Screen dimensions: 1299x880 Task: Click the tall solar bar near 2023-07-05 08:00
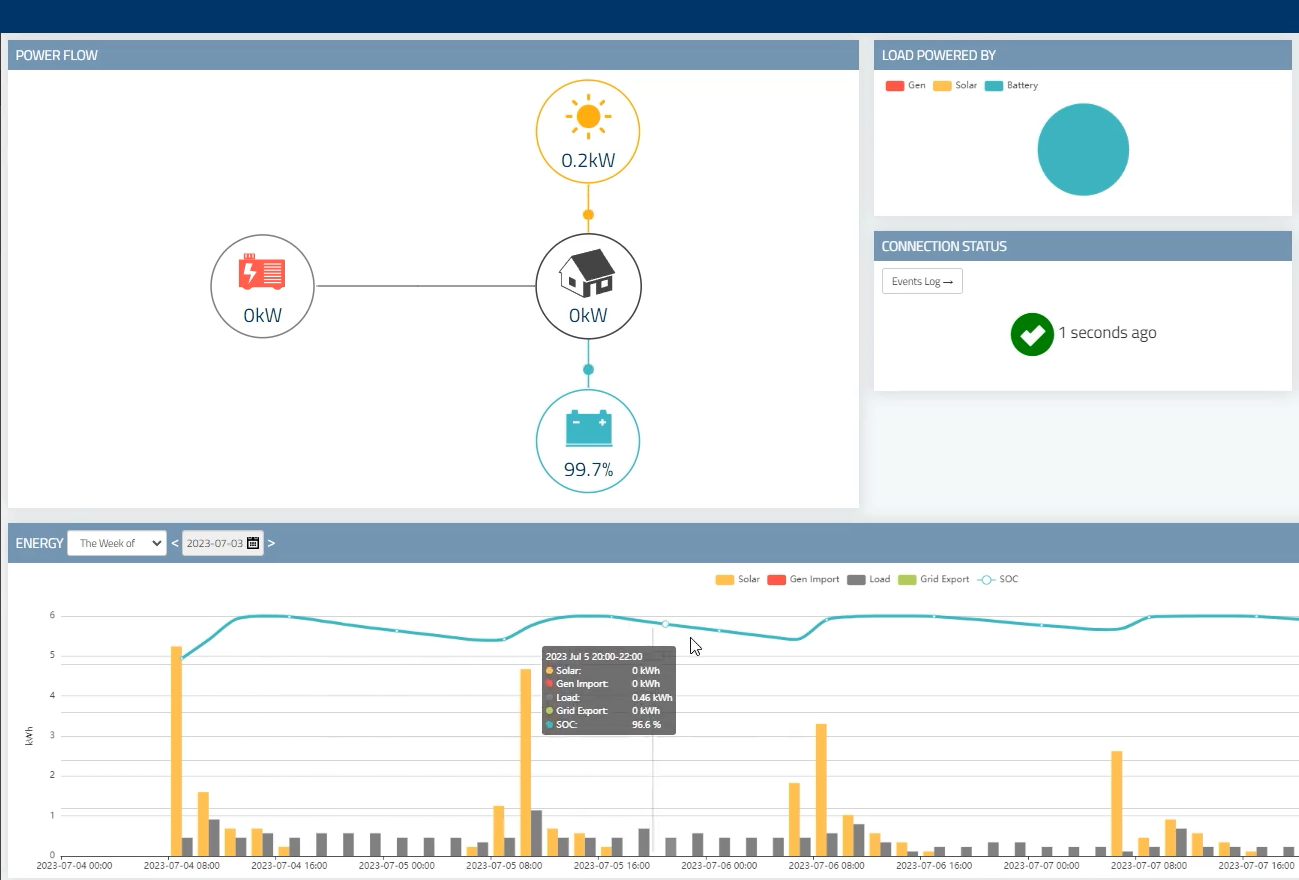point(525,762)
